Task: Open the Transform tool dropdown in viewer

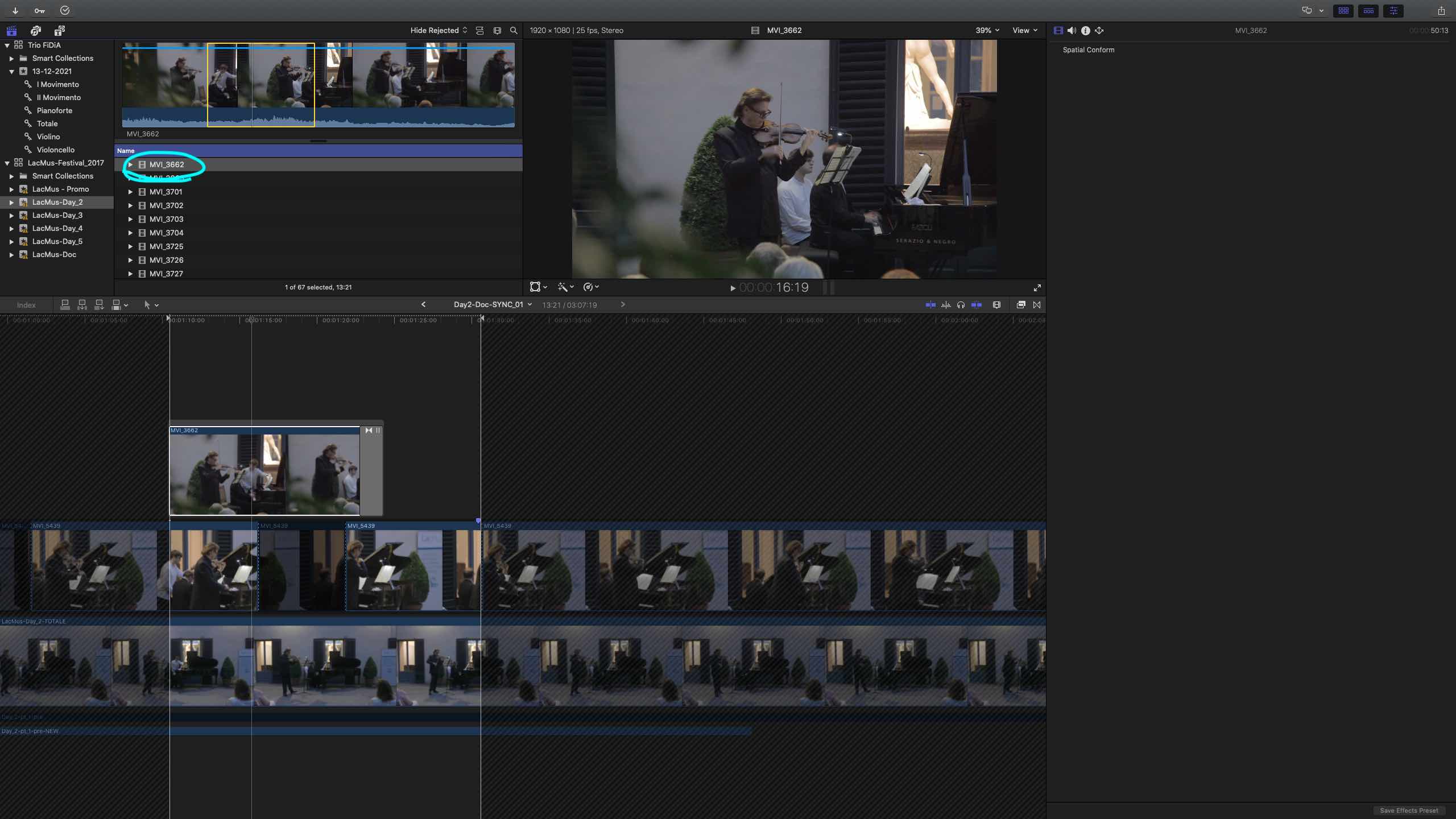Action: [538, 287]
